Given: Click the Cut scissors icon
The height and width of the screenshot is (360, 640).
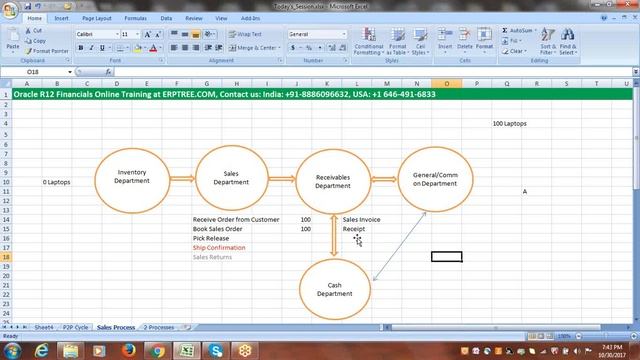Looking at the screenshot, I should click(28, 31).
